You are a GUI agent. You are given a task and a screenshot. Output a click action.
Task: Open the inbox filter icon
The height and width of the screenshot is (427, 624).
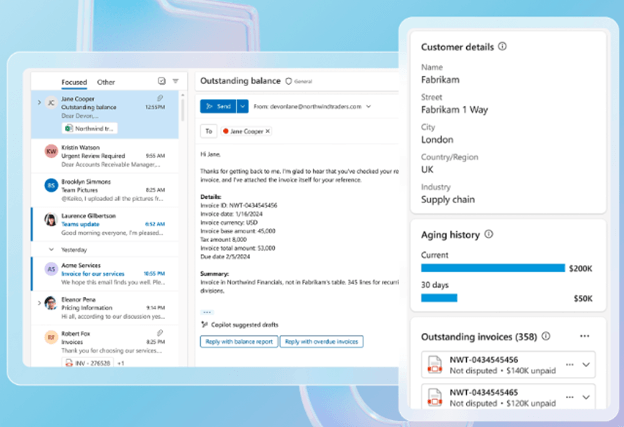coord(176,81)
